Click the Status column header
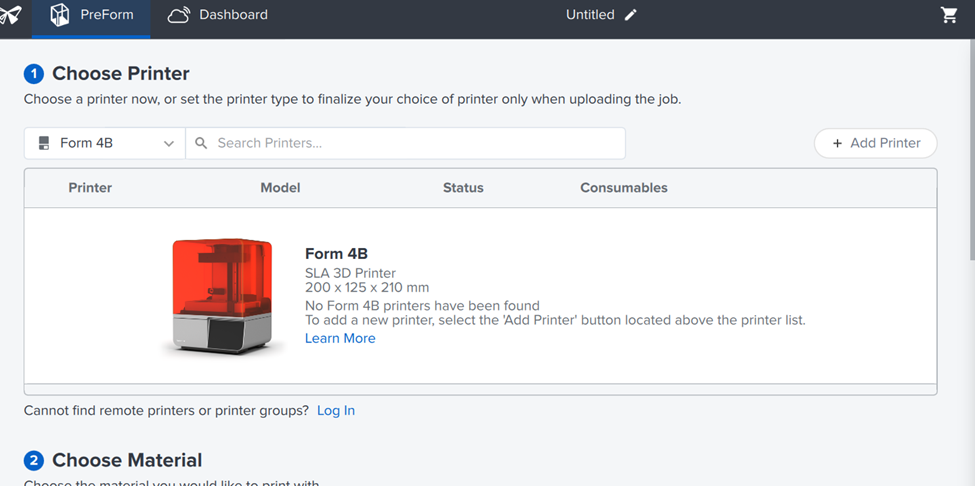The width and height of the screenshot is (975, 486). point(463,188)
